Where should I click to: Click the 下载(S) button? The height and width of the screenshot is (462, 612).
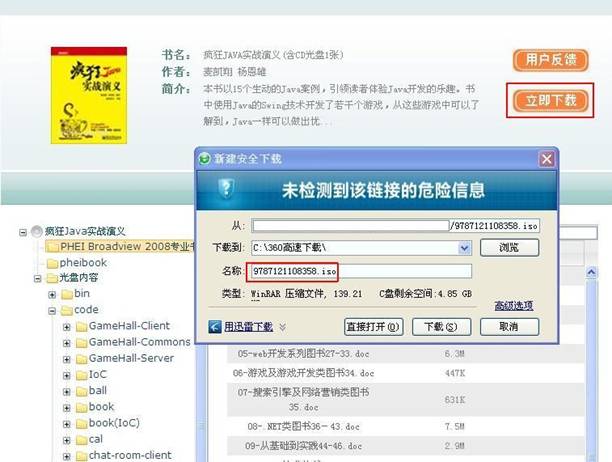441,327
